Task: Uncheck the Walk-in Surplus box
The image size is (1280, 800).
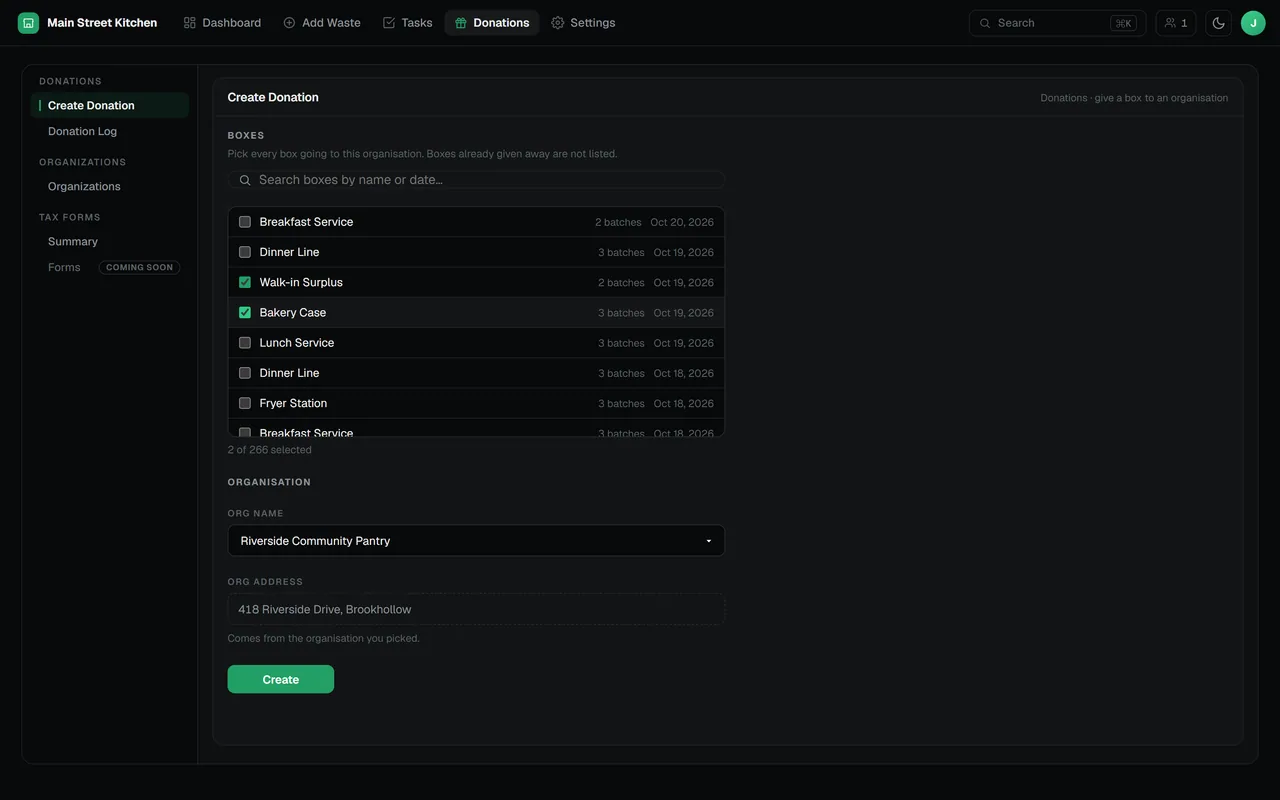Action: coord(245,282)
